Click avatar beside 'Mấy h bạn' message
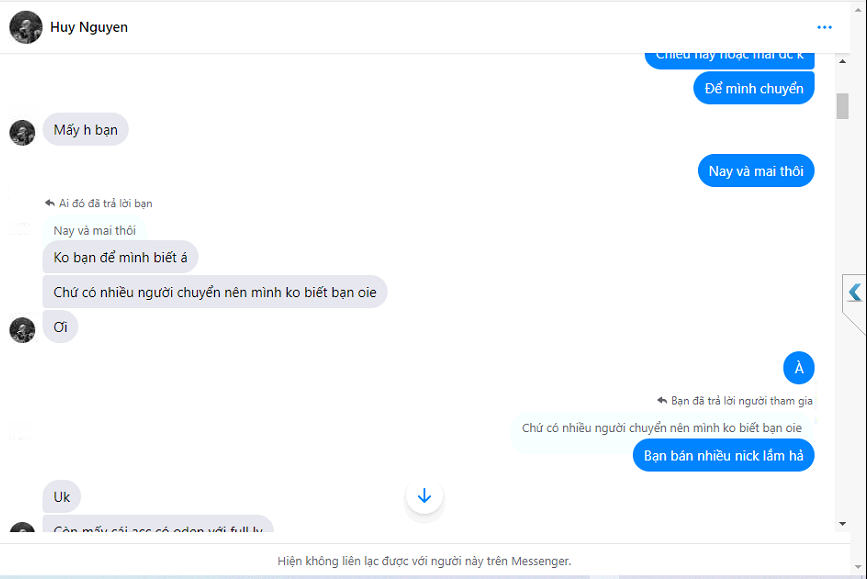867x579 pixels. point(22,133)
